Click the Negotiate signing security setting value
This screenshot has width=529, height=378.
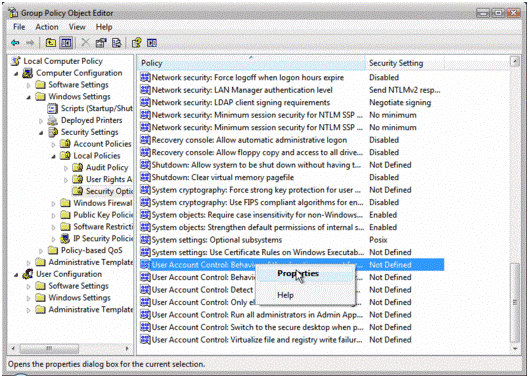tap(400, 102)
